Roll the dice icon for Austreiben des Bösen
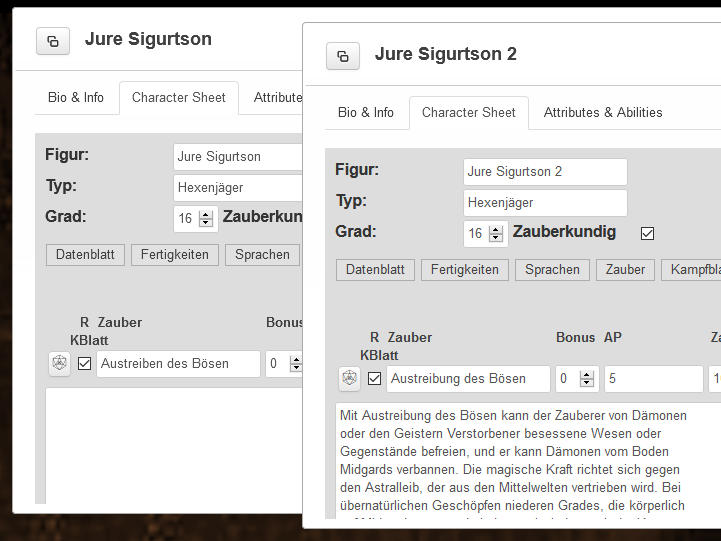The height and width of the screenshot is (541, 721). 59,363
